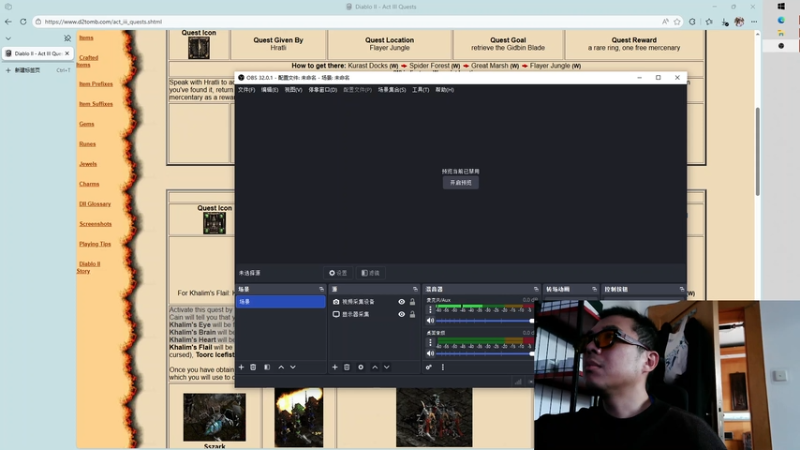Open scene filters icon in Scenes panel

(267, 367)
